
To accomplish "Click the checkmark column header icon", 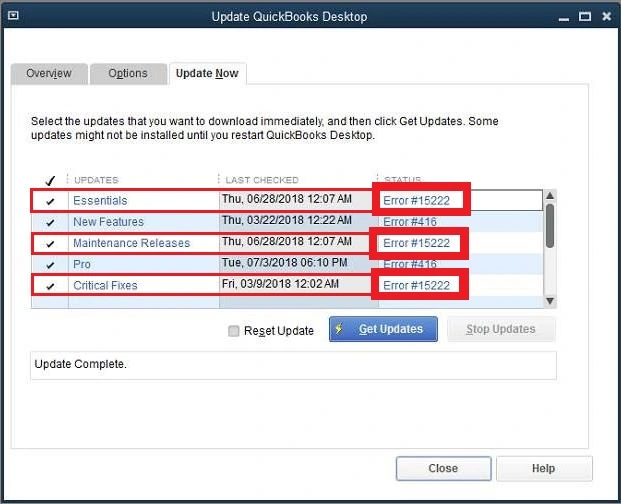I will [50, 180].
